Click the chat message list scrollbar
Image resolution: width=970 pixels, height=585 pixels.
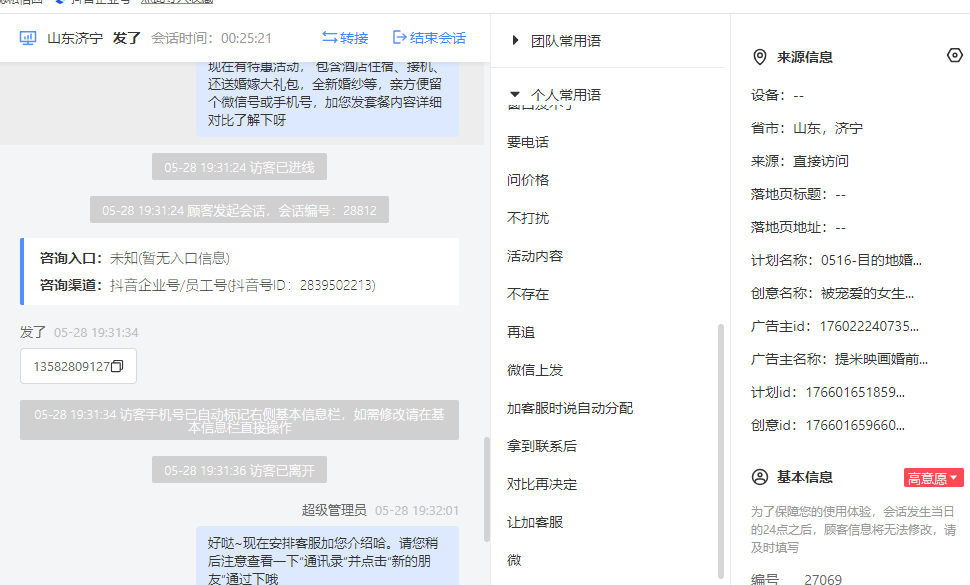[487, 489]
